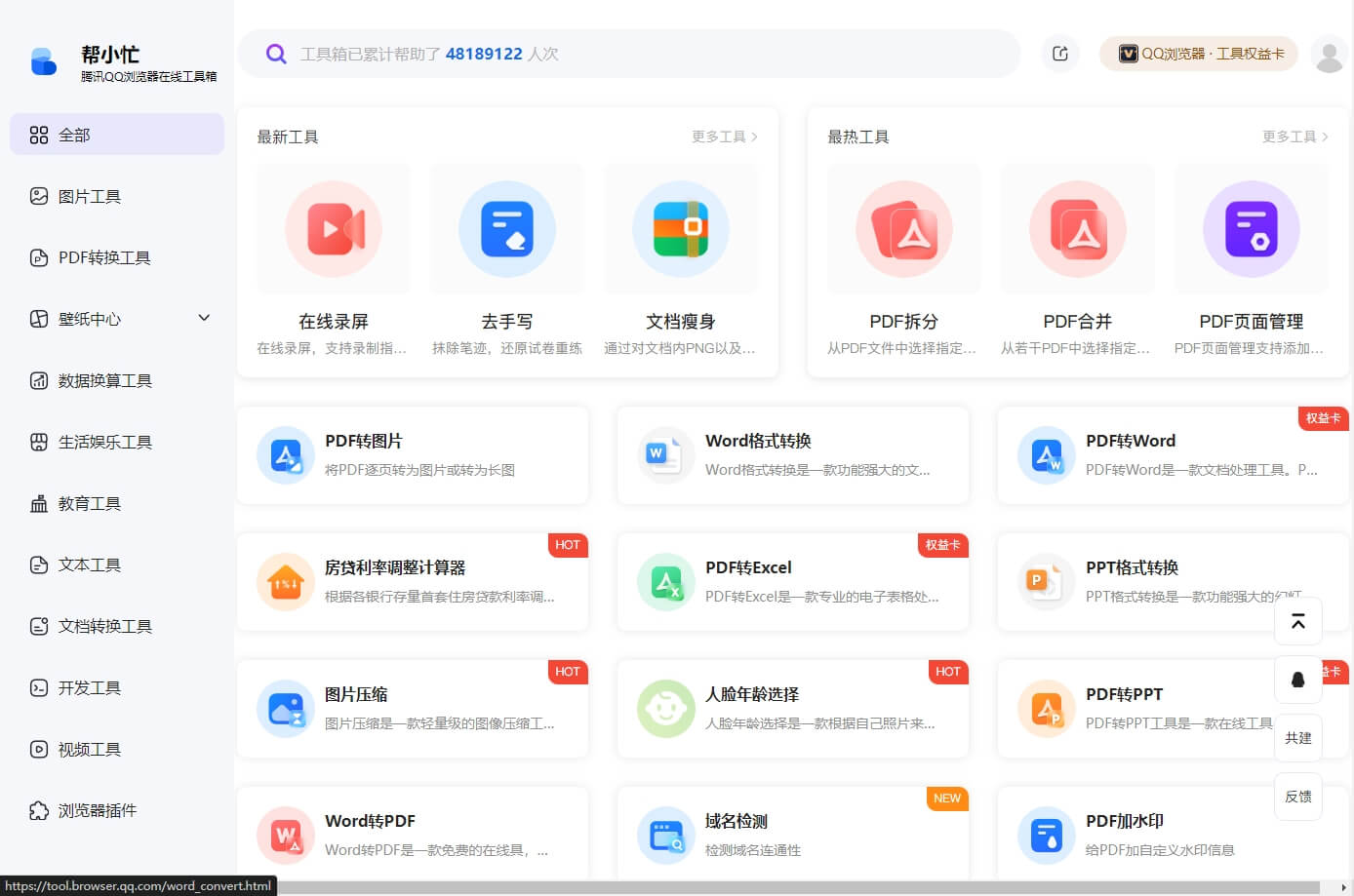Image resolution: width=1354 pixels, height=896 pixels.
Task: Click the QQ浏览器·工具权益卡 button
Action: point(1199,54)
